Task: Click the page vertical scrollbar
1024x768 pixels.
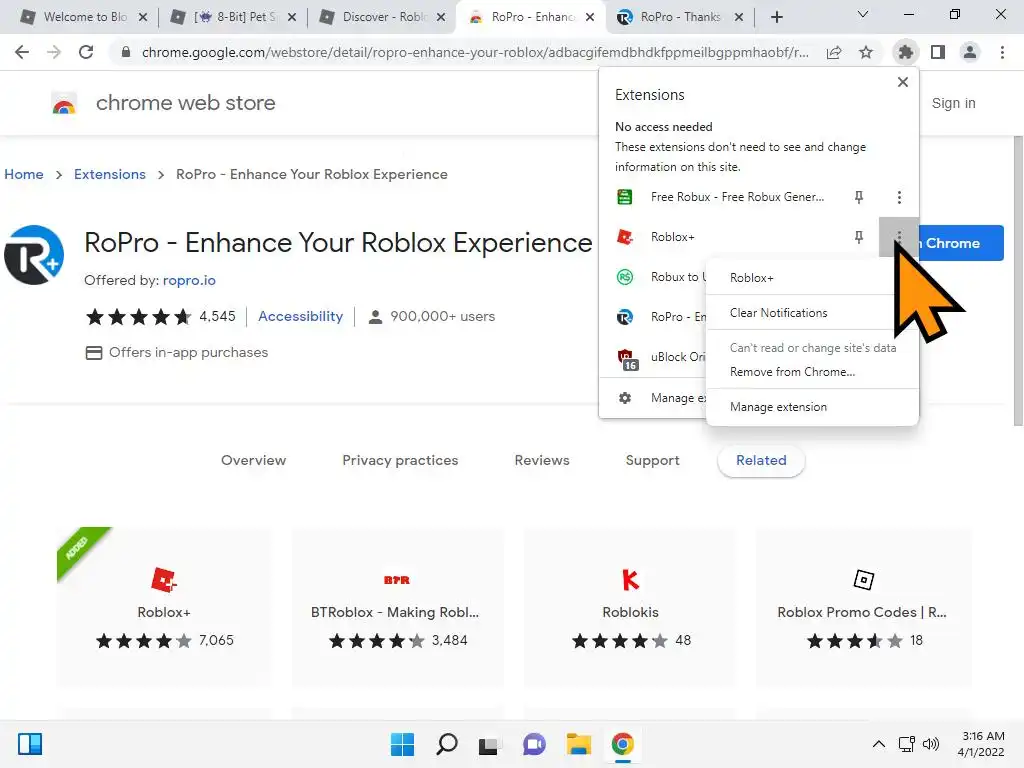Action: [1017, 281]
